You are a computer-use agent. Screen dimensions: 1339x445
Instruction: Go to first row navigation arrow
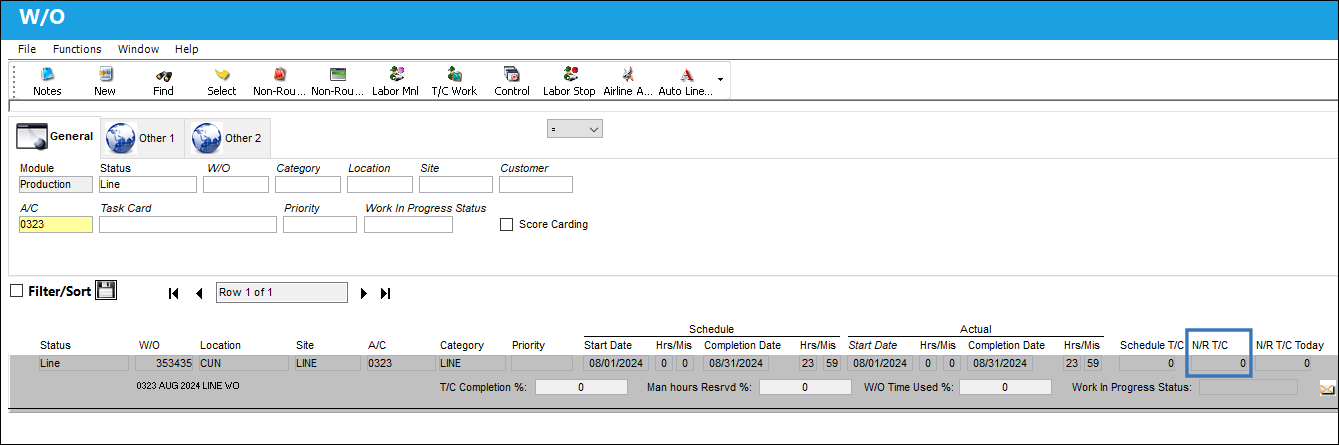click(x=174, y=293)
